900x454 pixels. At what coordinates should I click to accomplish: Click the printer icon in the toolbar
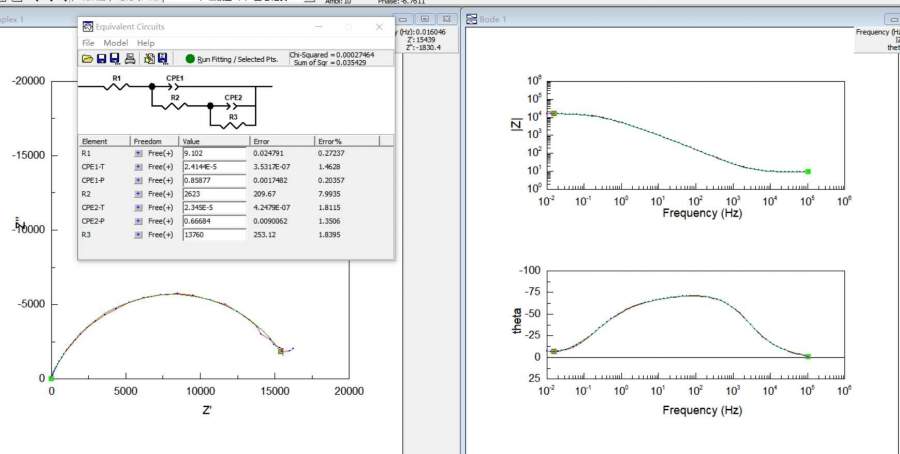click(x=130, y=60)
